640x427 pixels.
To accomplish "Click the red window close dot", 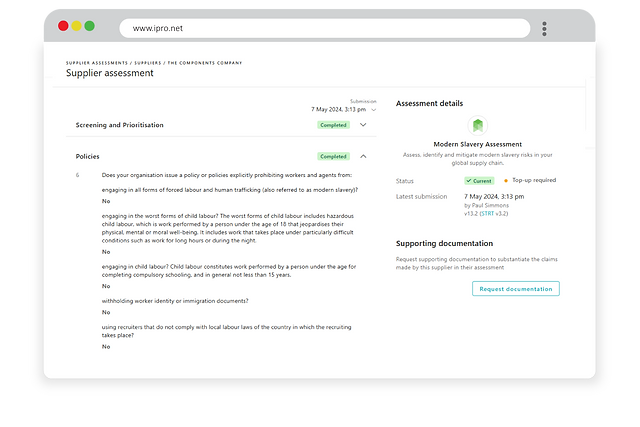I will pos(63,26).
